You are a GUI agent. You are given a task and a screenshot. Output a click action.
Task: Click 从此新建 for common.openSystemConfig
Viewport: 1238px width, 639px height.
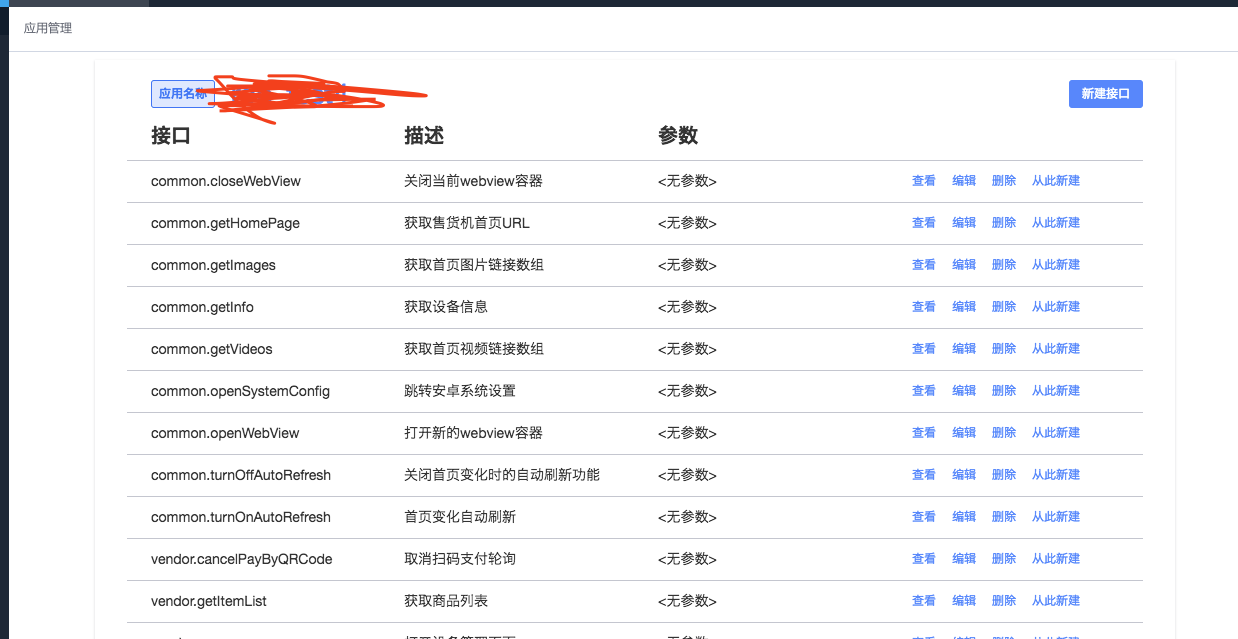pyautogui.click(x=1056, y=391)
